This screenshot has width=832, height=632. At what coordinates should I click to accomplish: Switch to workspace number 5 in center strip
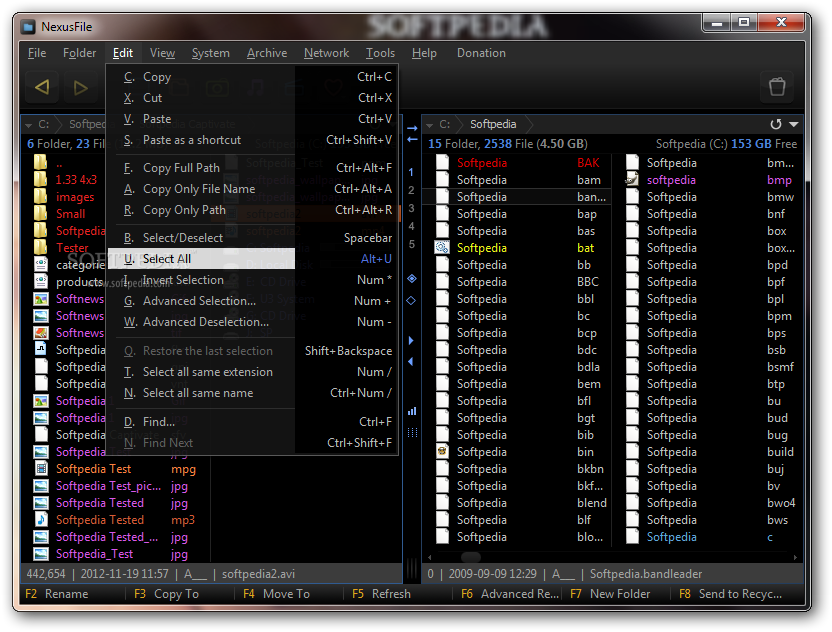pos(411,244)
